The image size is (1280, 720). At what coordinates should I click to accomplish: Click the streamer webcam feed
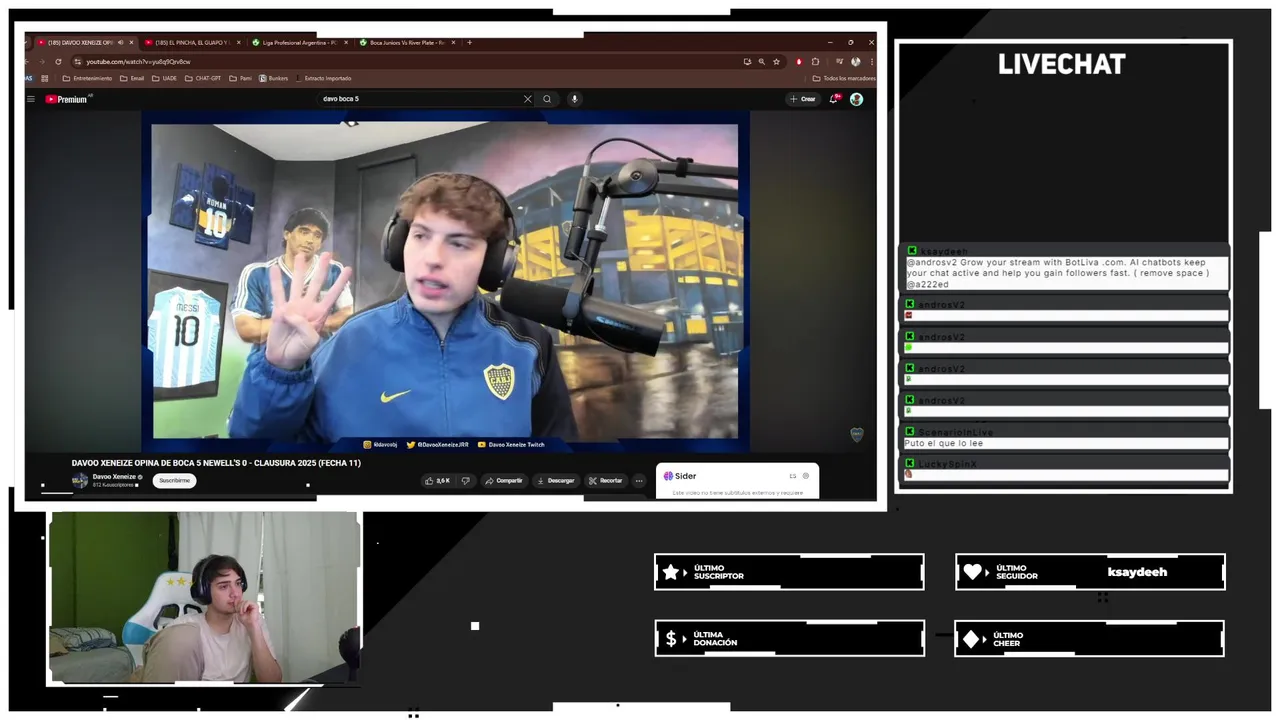tap(204, 598)
